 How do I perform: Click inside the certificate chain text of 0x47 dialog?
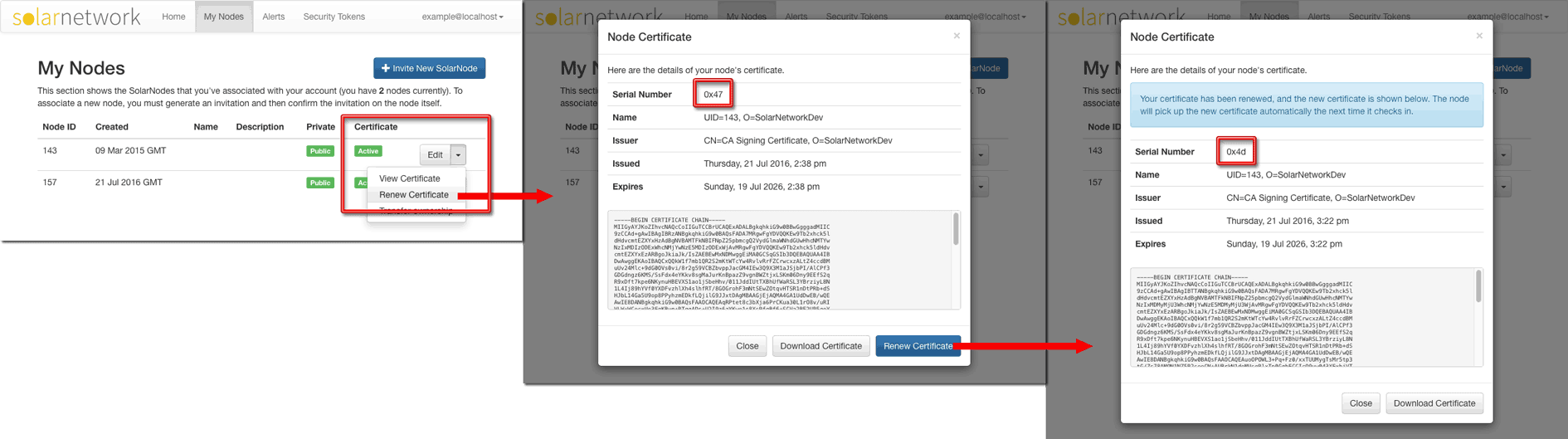pos(780,261)
